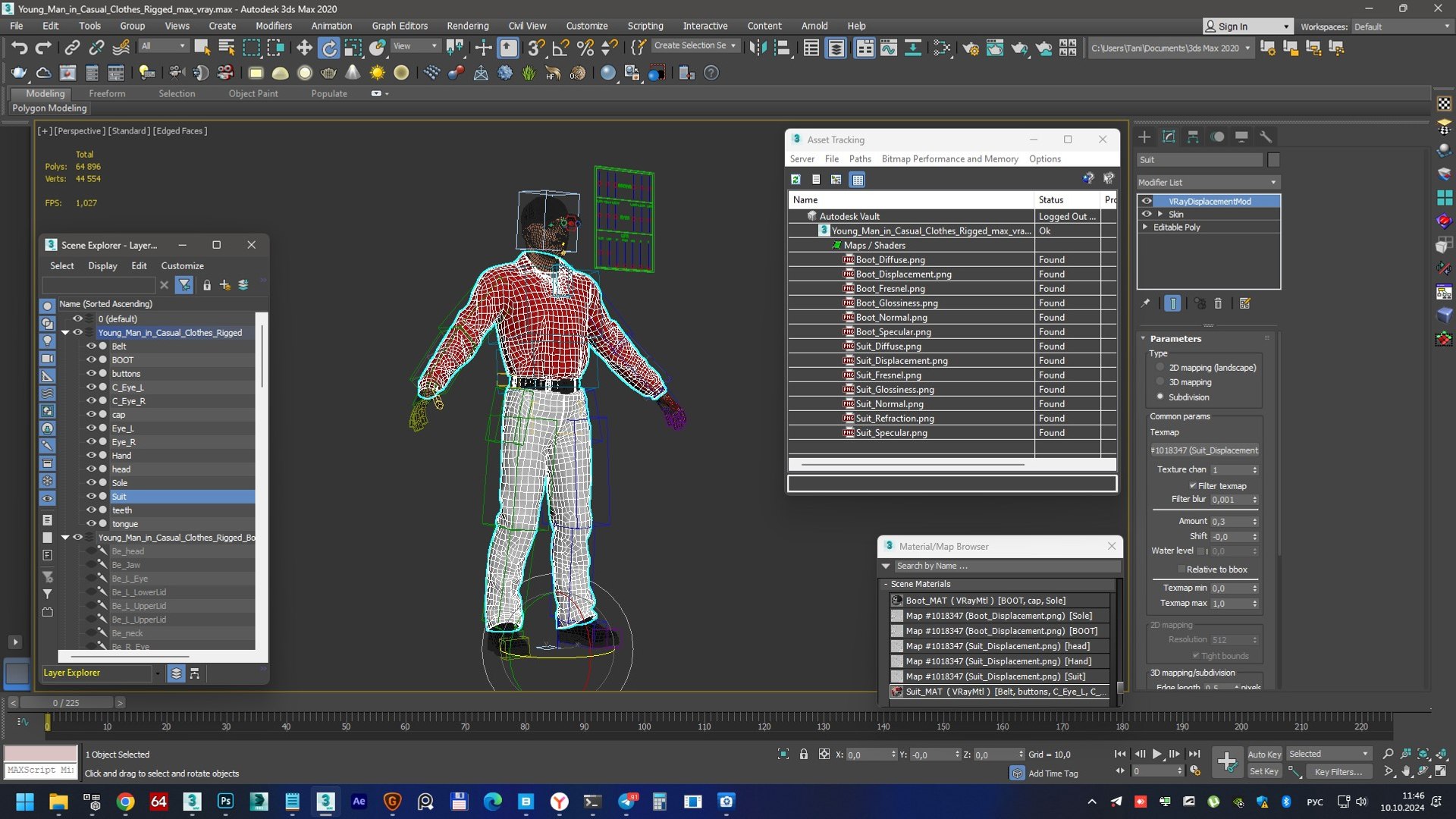The height and width of the screenshot is (819, 1456).
Task: Open the Utilities wrench panel icon
Action: click(1266, 136)
